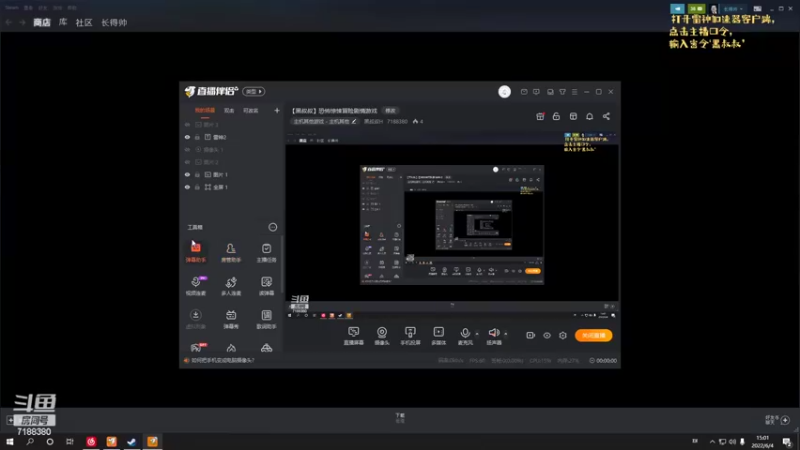Open the user avatar in the companion title bar
This screenshot has height=450, width=800.
(504, 91)
